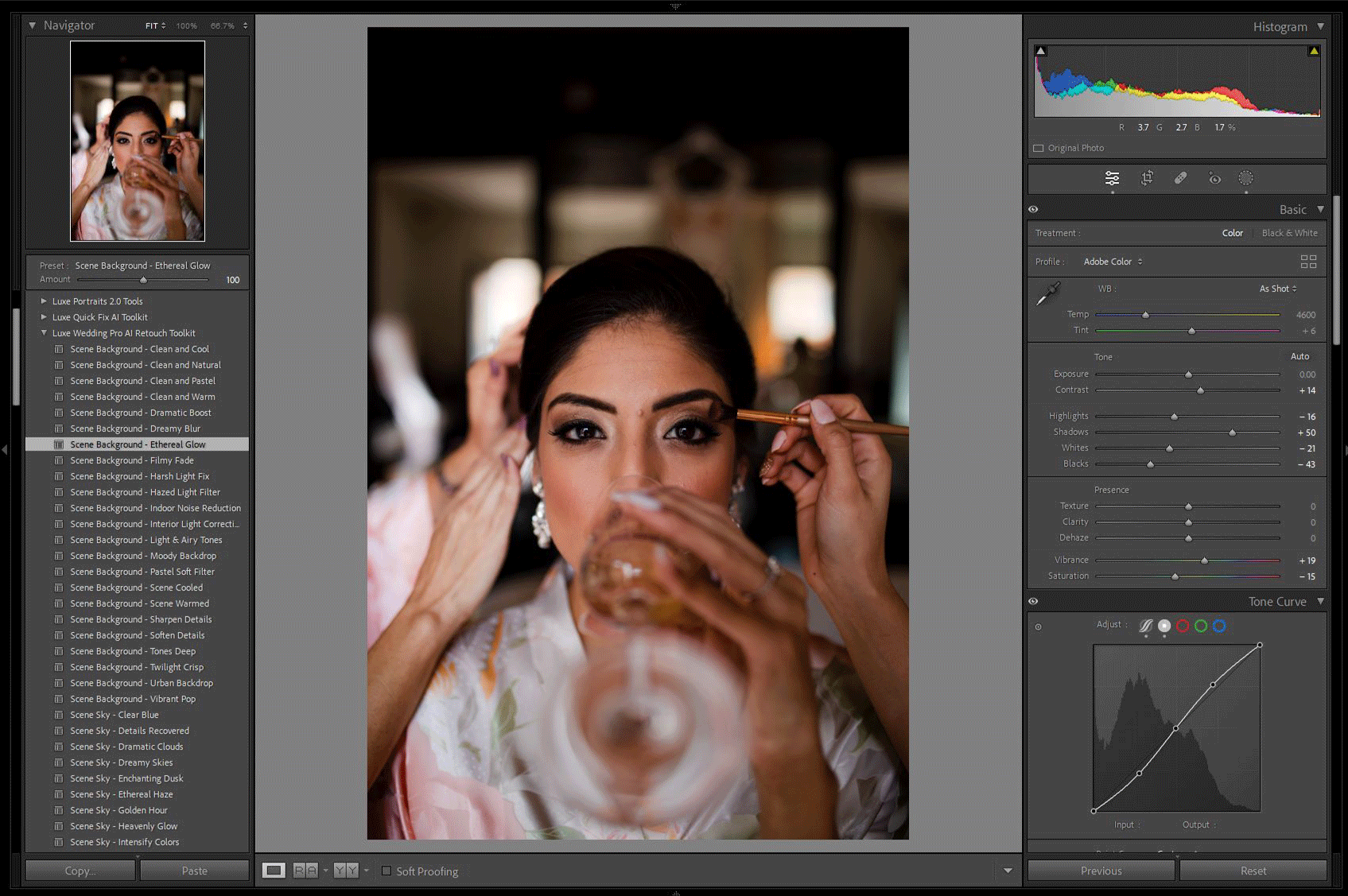Select the Healing brush tool
Image resolution: width=1348 pixels, height=896 pixels.
[1180, 178]
